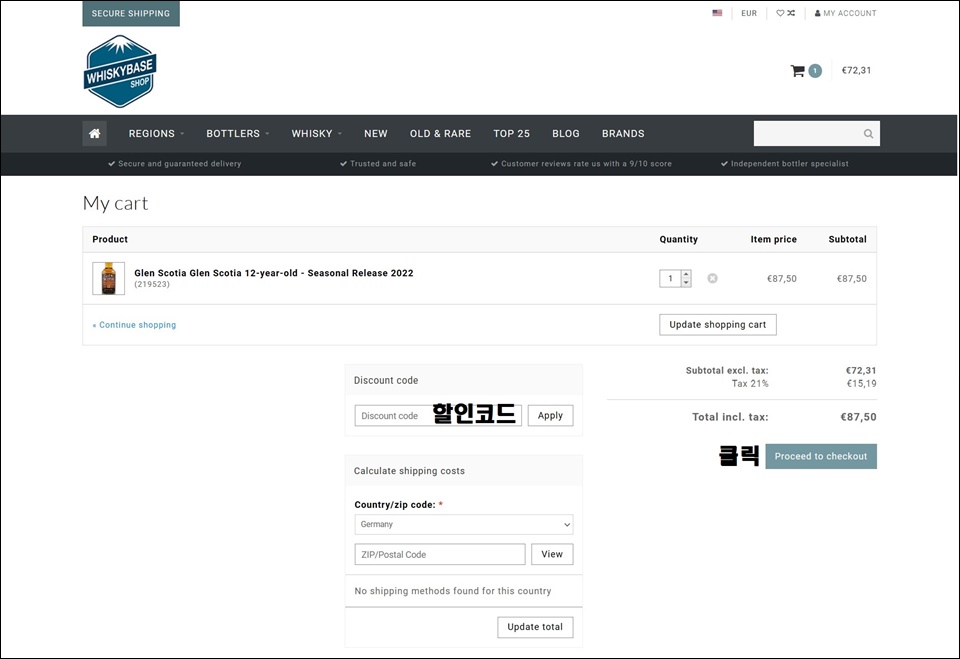Click View shipping costs button
This screenshot has height=659, width=960.
pyautogui.click(x=552, y=554)
